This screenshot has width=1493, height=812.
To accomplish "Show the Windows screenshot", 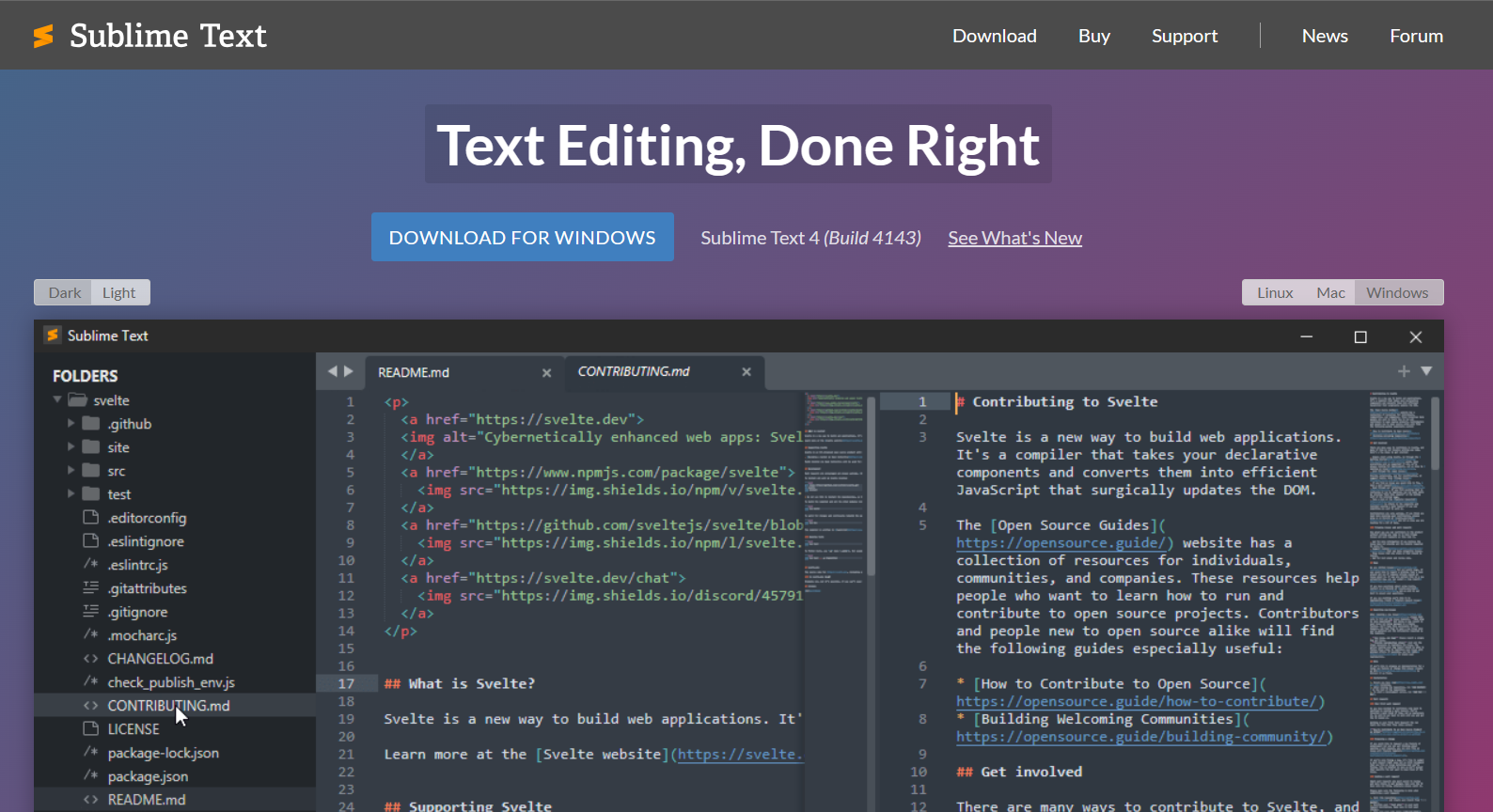I will 1398,292.
